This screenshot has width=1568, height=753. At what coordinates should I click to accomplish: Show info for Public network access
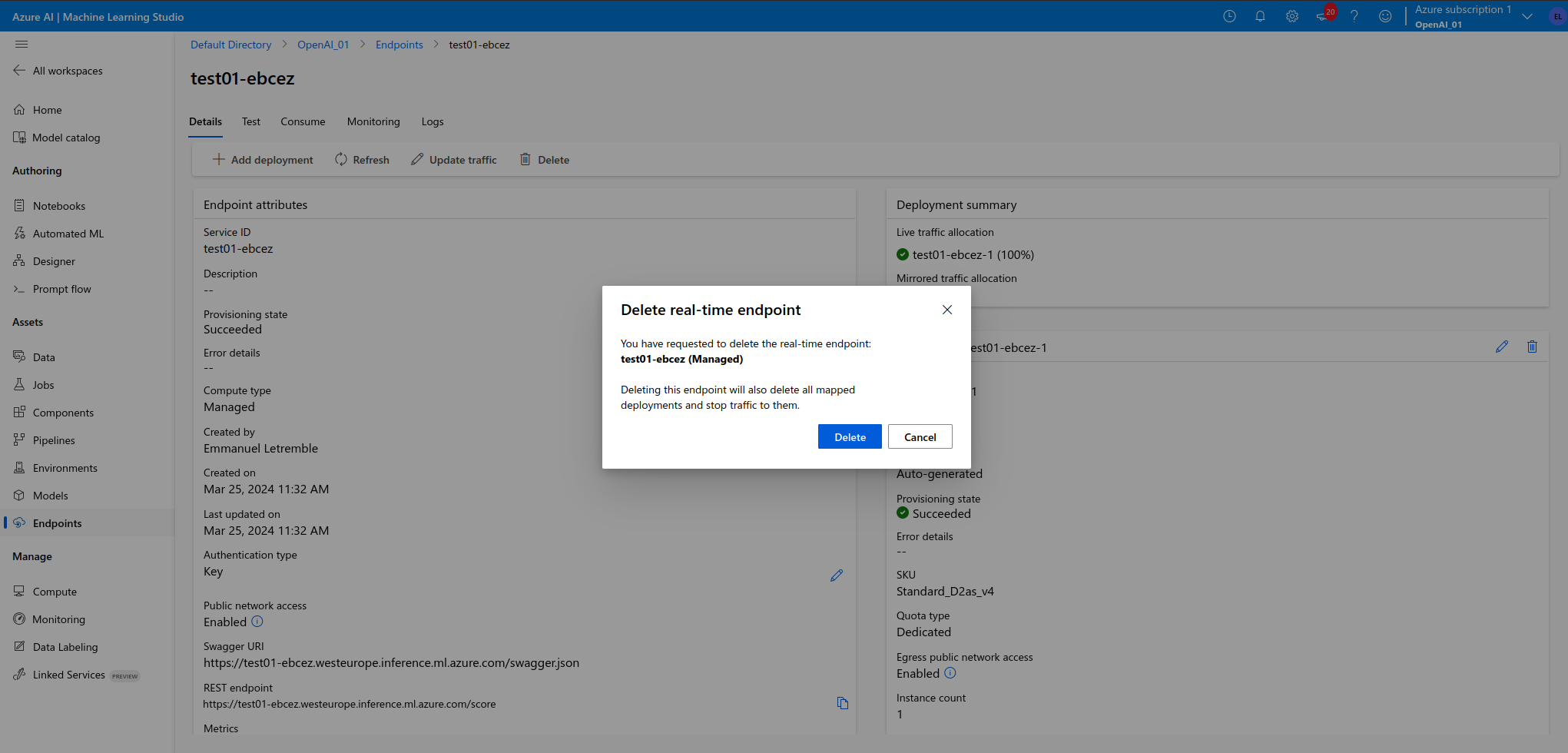257,622
